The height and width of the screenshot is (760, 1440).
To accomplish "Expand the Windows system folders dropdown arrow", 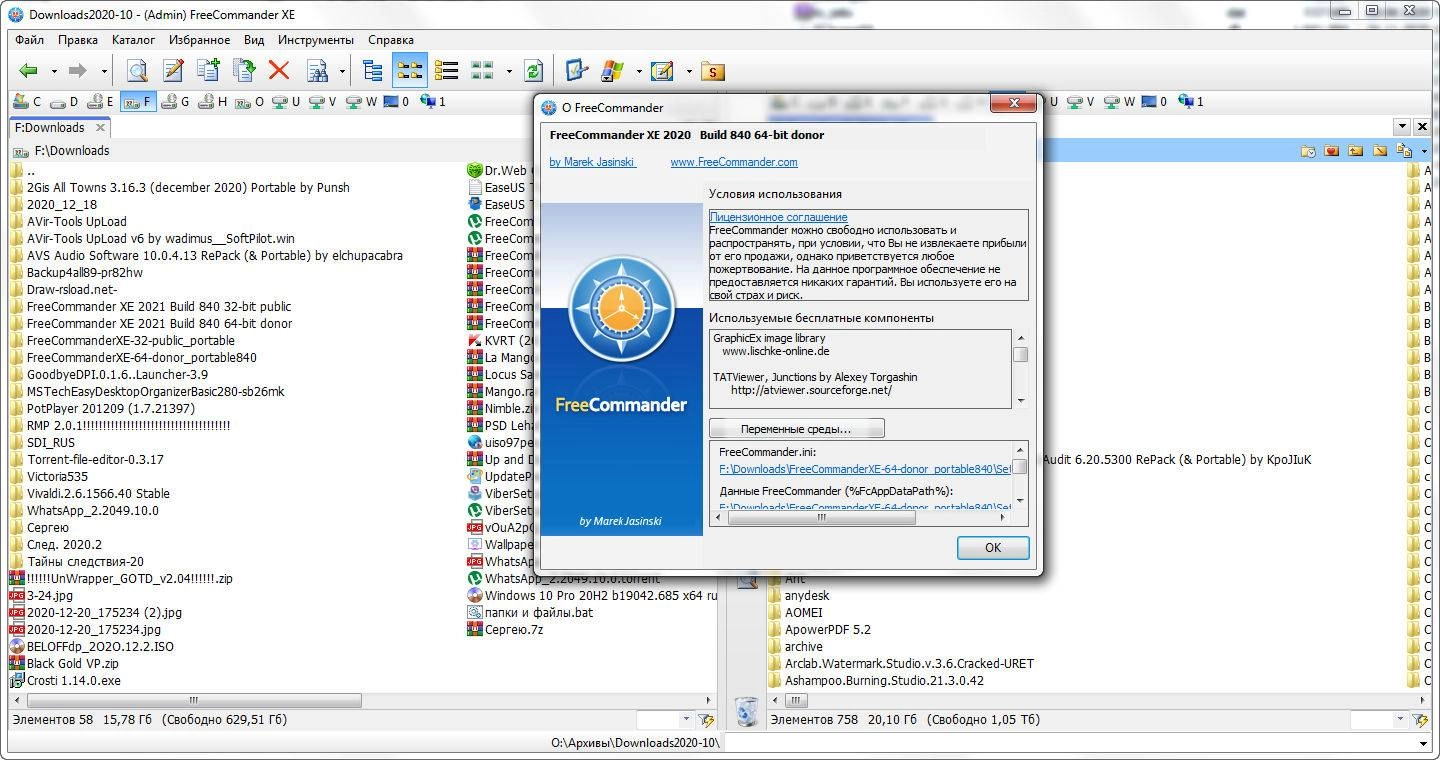I will point(638,72).
